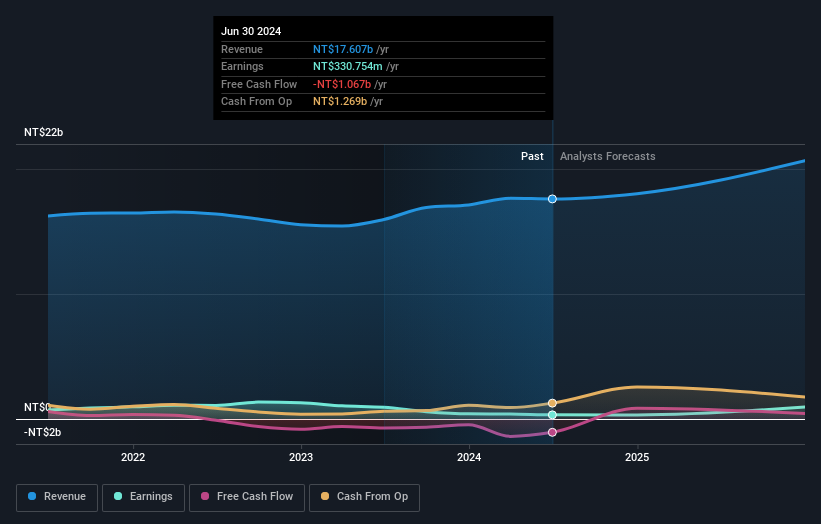Screen dimensions: 821x524
Task: Click the Revenue row label in tooltip
Action: [242, 49]
